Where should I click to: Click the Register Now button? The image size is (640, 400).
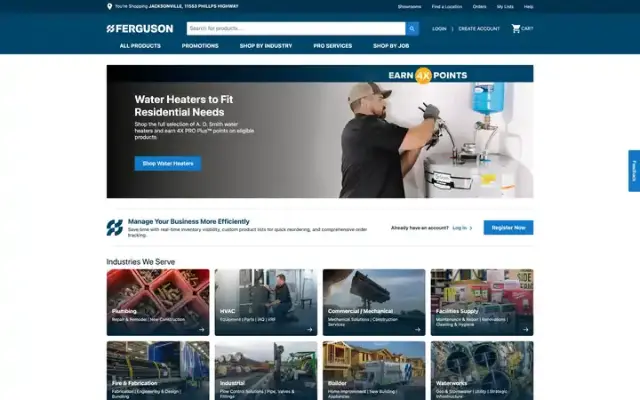pos(508,228)
